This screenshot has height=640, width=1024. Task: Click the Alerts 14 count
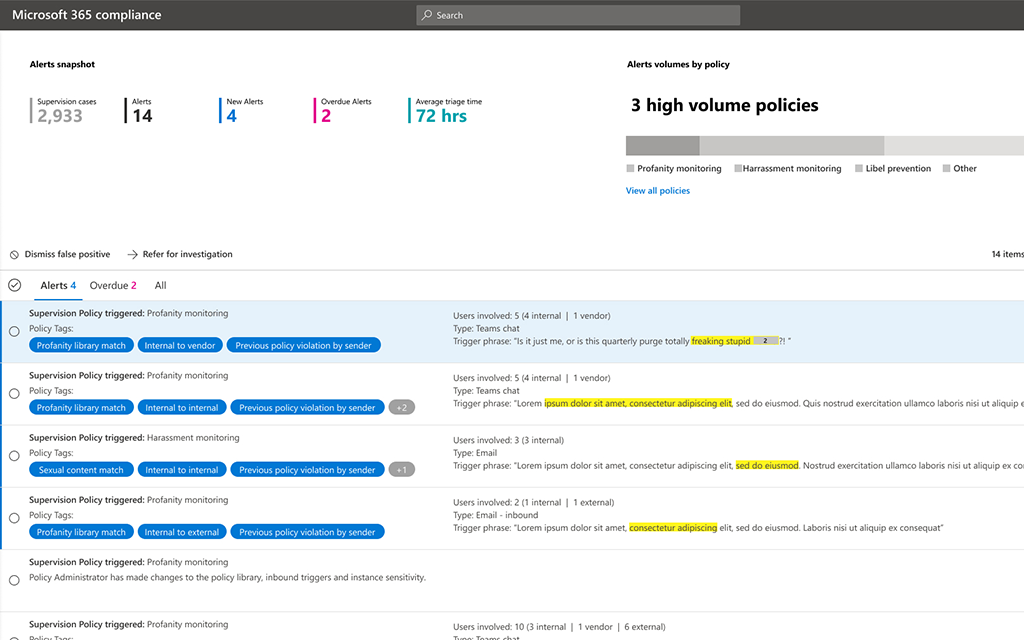coord(142,116)
